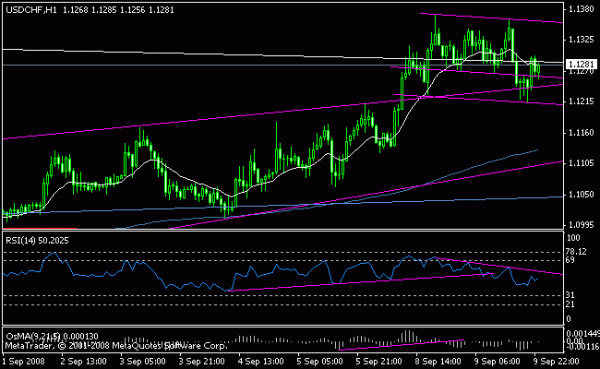600x369 pixels.
Task: Click price scale value 1.0995
Action: 581,225
